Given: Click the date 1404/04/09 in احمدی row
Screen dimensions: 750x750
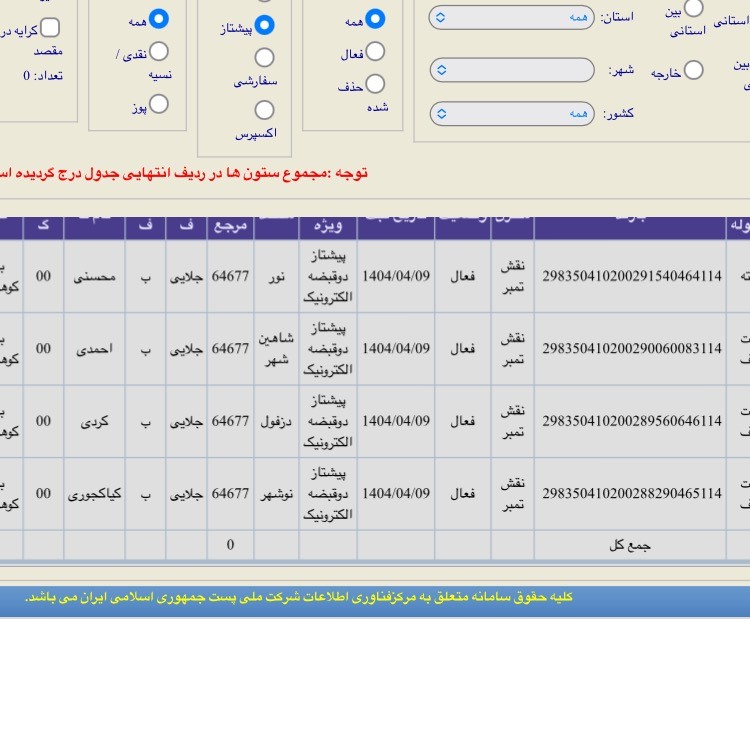Looking at the screenshot, I should coord(396,349).
